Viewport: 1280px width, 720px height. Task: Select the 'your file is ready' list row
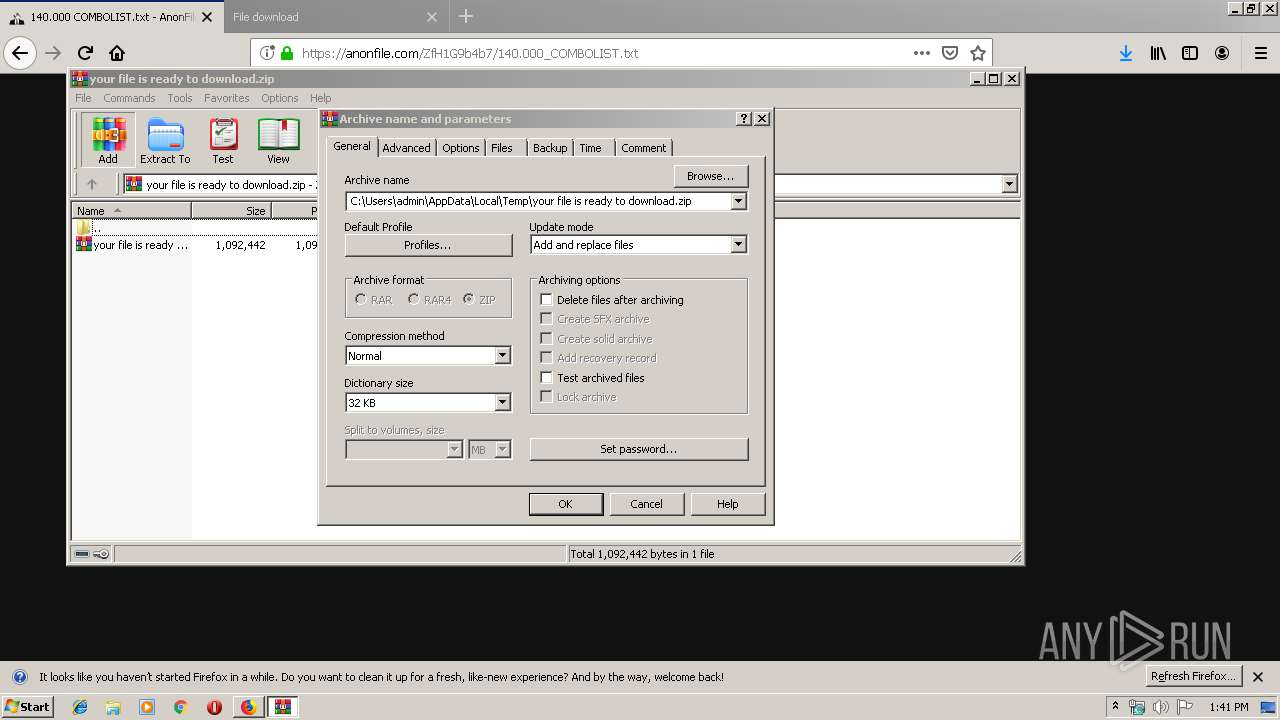click(x=195, y=245)
